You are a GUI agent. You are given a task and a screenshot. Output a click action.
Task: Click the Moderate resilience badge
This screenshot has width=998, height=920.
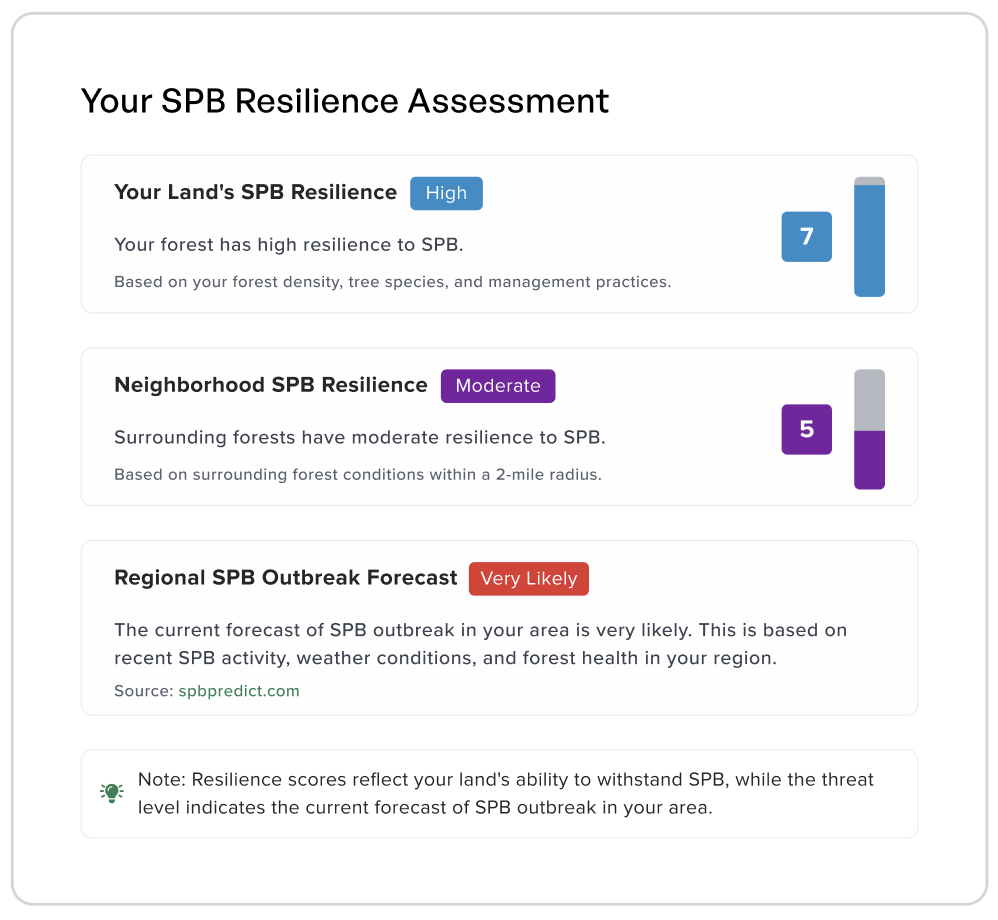[x=497, y=386]
